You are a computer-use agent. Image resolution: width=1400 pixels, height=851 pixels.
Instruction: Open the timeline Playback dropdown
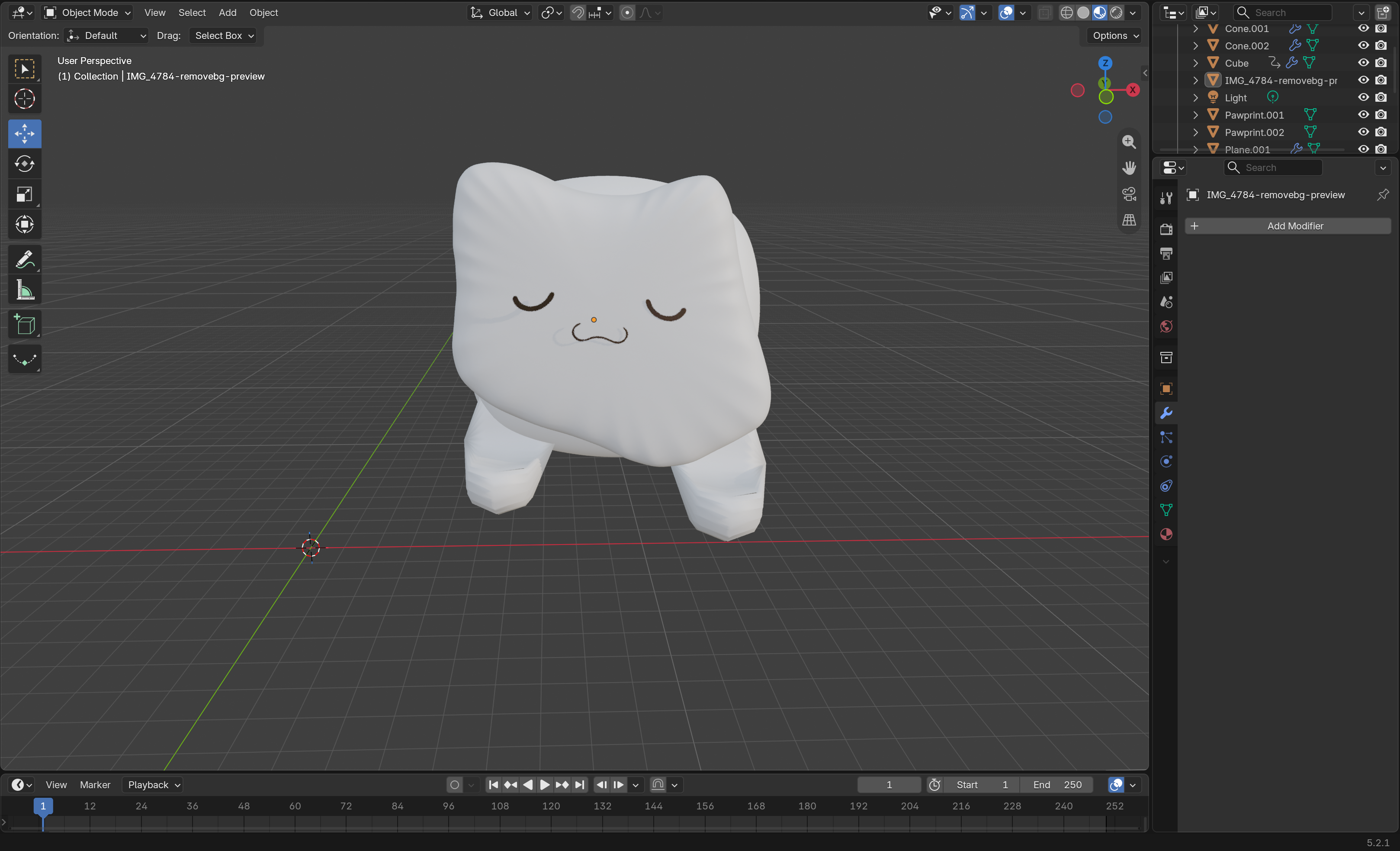[x=153, y=785]
